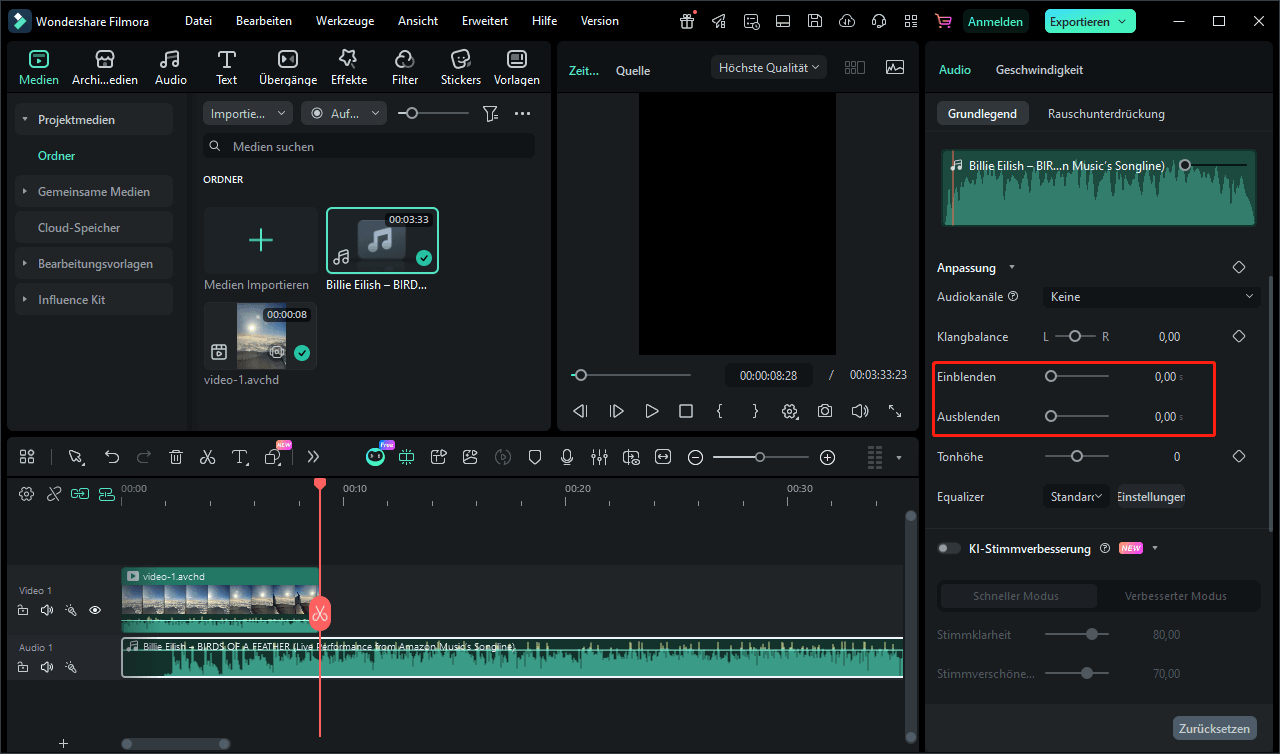Click the Exportieren button
The width and height of the screenshot is (1280, 754).
tap(1090, 21)
